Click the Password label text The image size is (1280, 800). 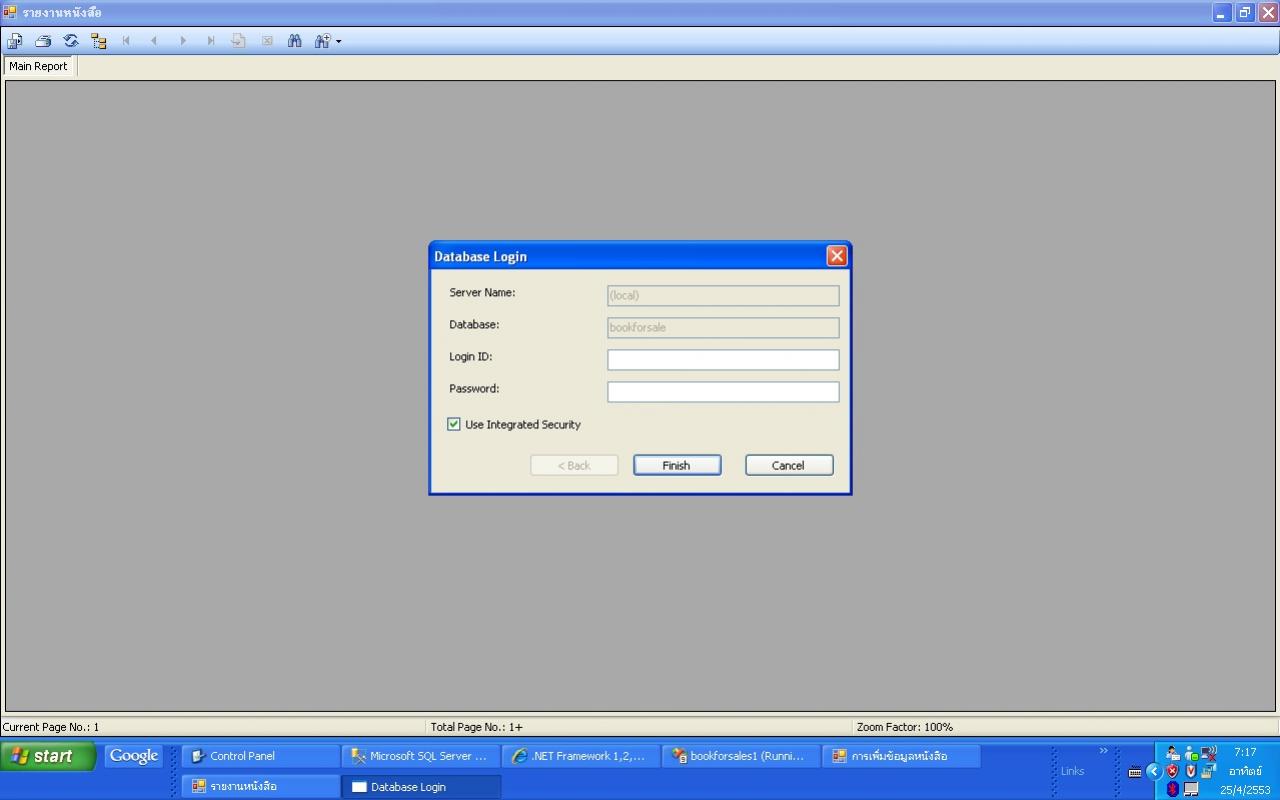[474, 389]
